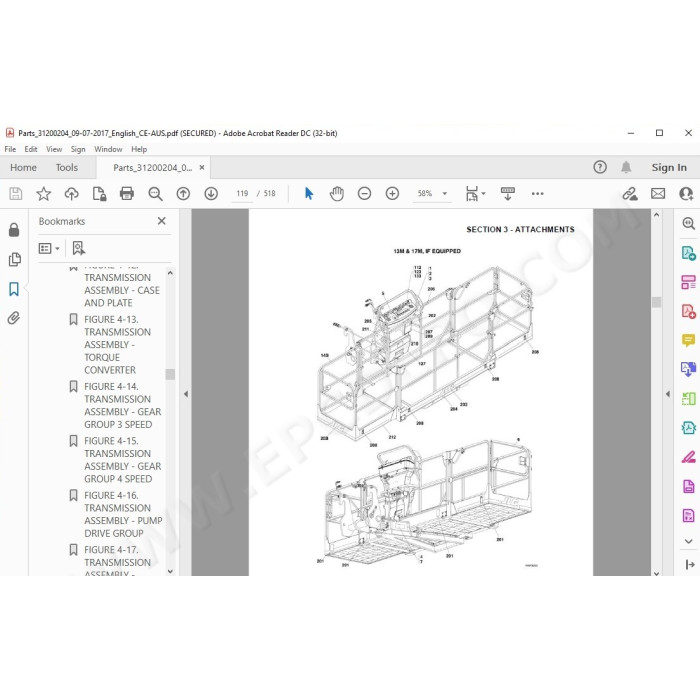Click the document vertical scrollbar thumb
Image resolution: width=700 pixels, height=700 pixels.
coord(656,302)
